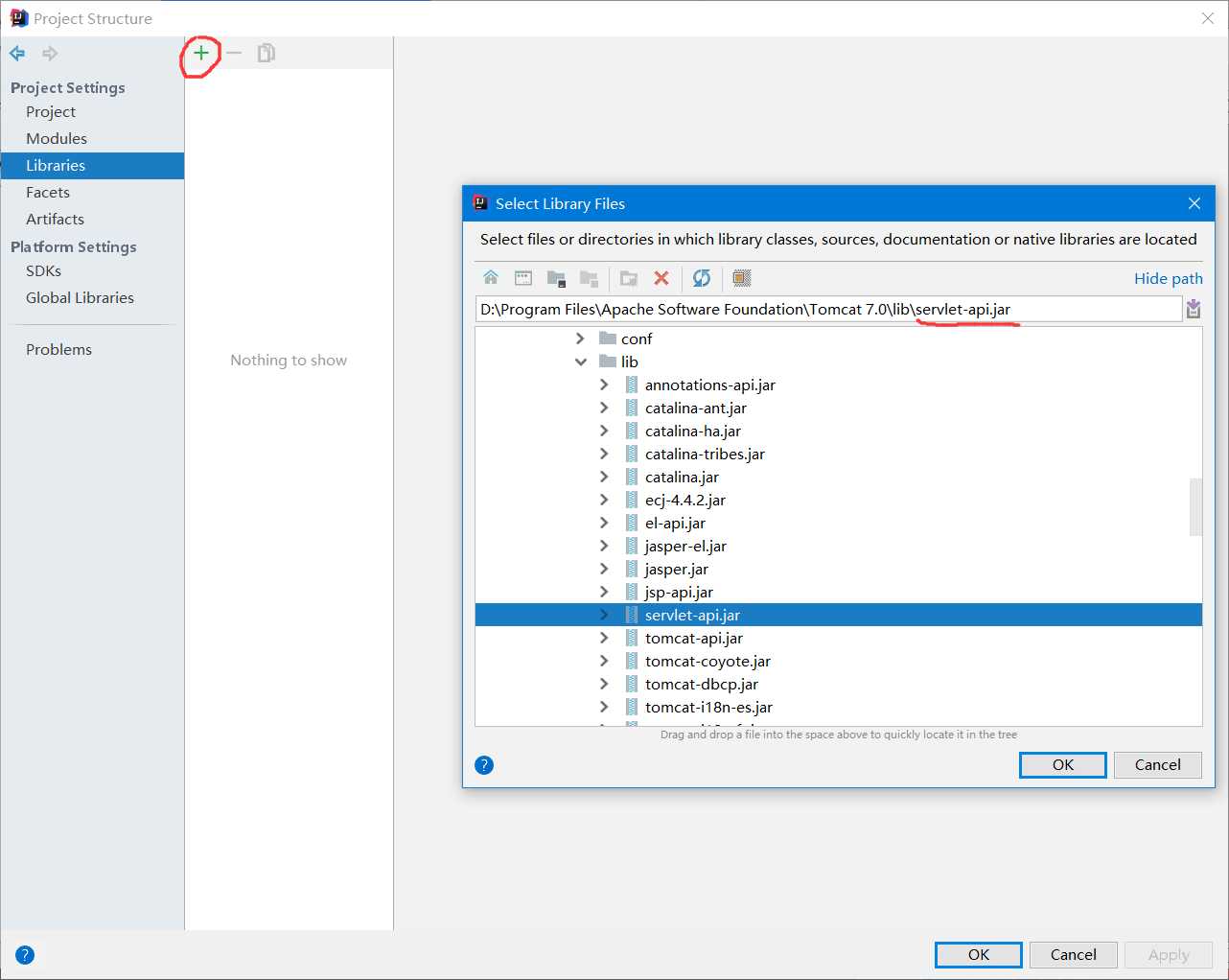
Task: Select jasper-el.jar in the tree
Action: pyautogui.click(x=685, y=546)
